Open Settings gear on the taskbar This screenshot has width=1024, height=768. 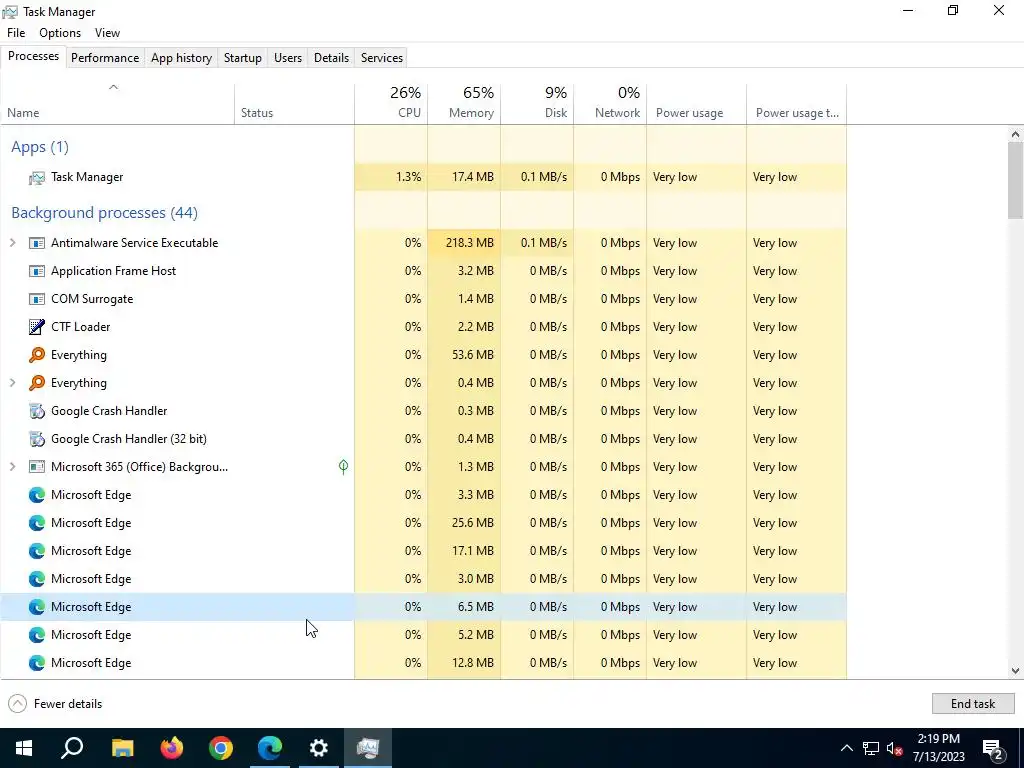319,748
